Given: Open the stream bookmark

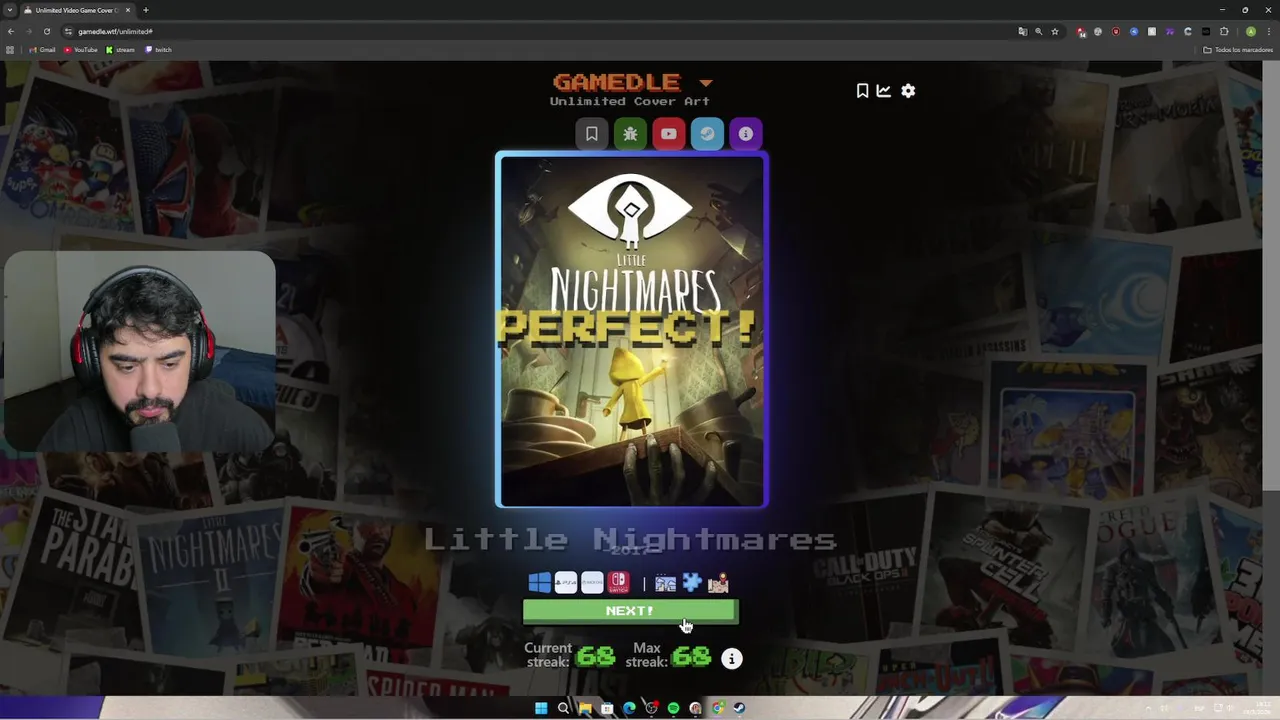Looking at the screenshot, I should pos(120,50).
